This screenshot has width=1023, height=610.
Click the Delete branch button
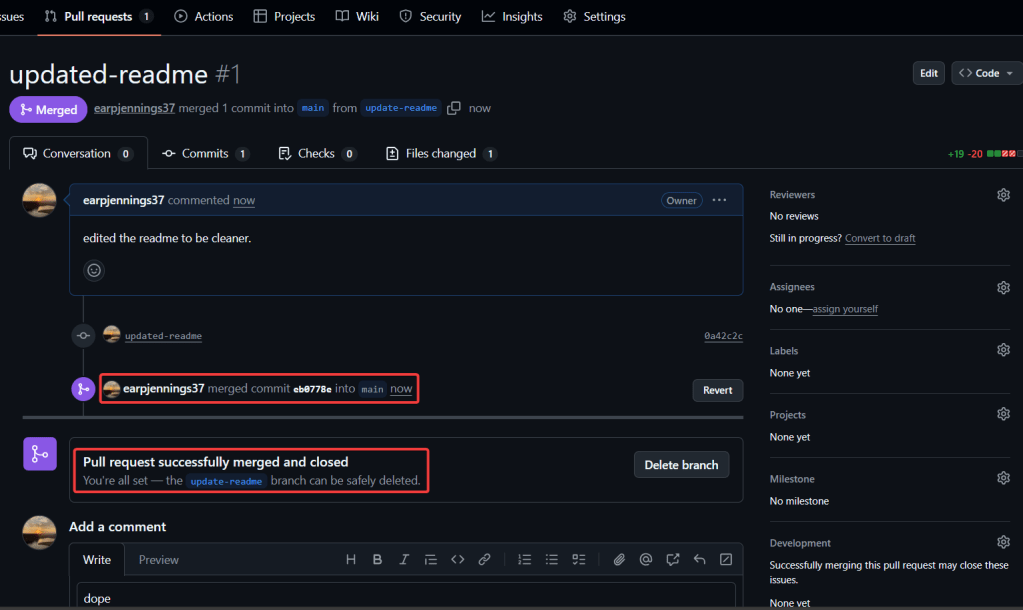681,465
